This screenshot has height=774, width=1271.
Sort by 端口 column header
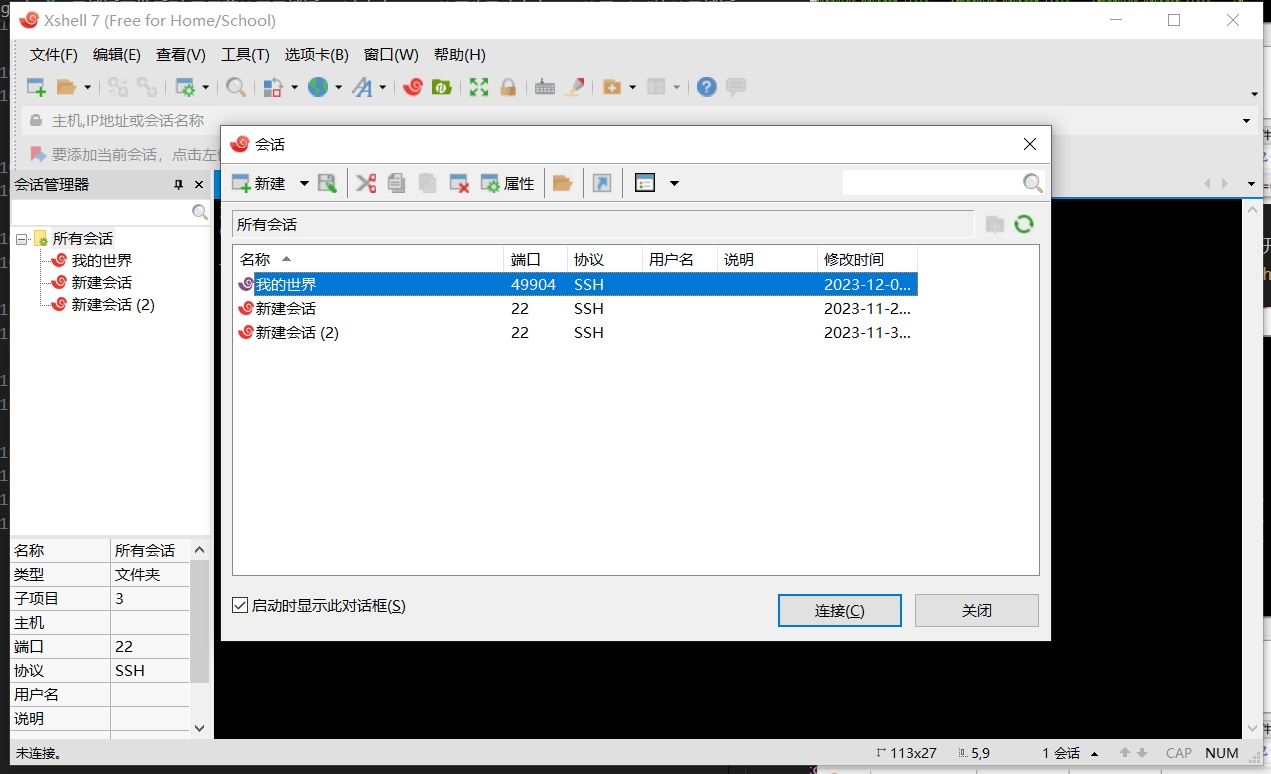(x=535, y=259)
